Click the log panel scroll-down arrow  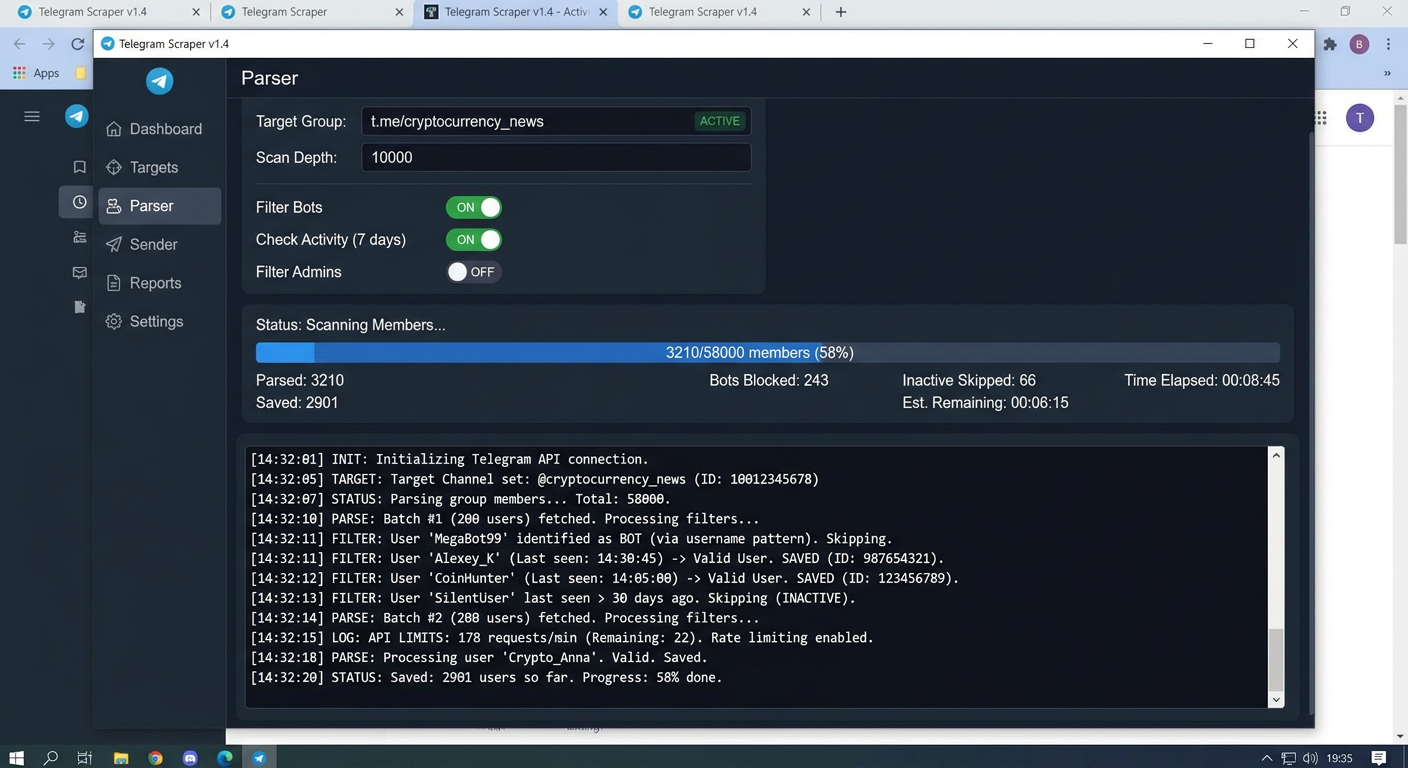pos(1276,700)
